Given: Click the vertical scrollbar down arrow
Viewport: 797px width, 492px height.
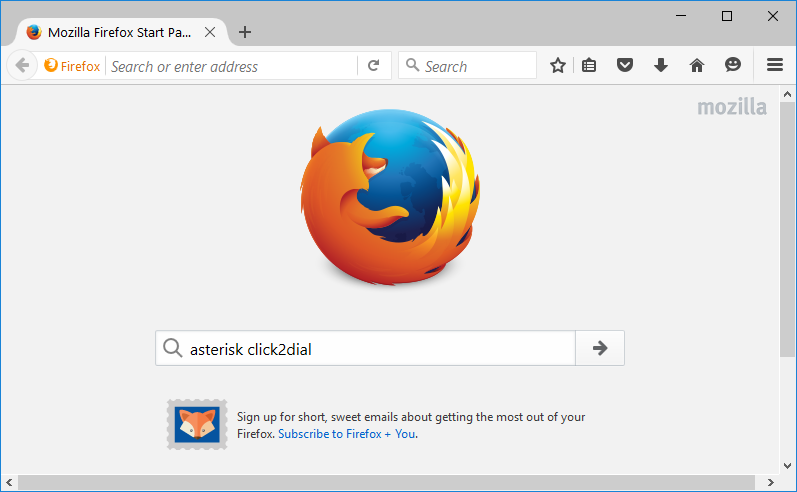Looking at the screenshot, I should pyautogui.click(x=787, y=466).
